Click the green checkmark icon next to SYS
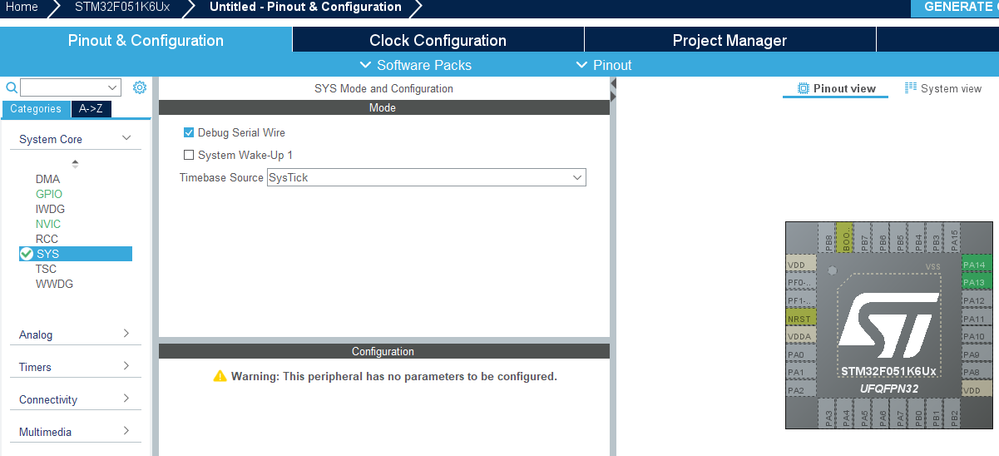The image size is (999, 456). point(26,253)
